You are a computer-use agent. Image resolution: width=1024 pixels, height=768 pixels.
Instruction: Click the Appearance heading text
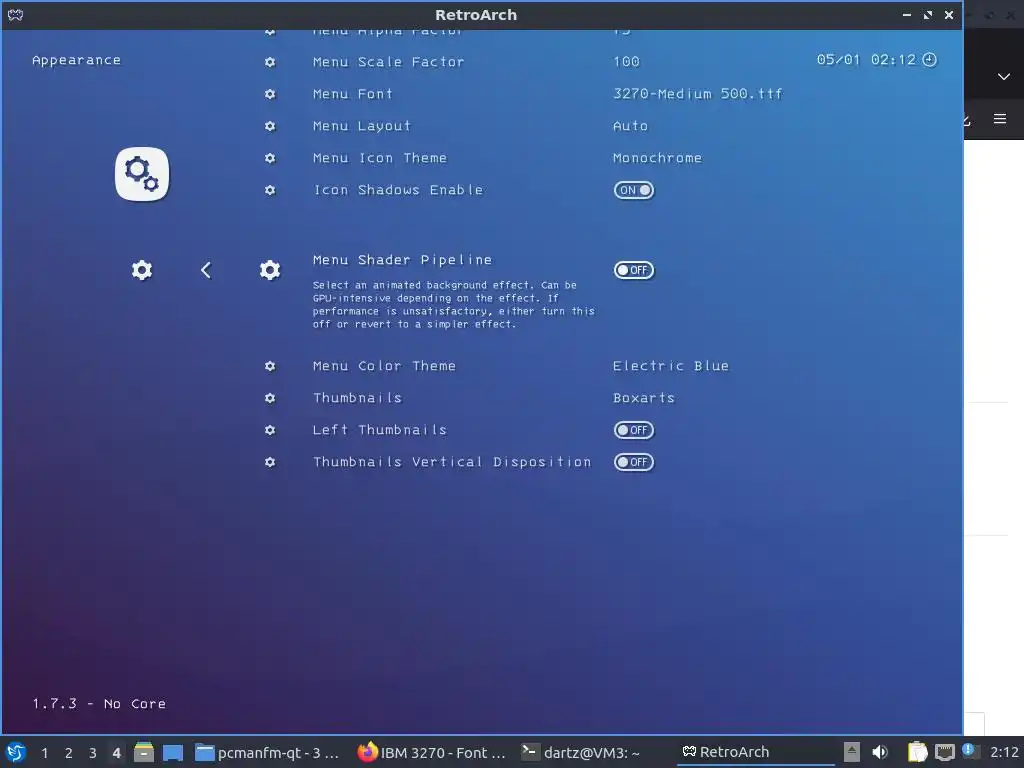pyautogui.click(x=76, y=60)
